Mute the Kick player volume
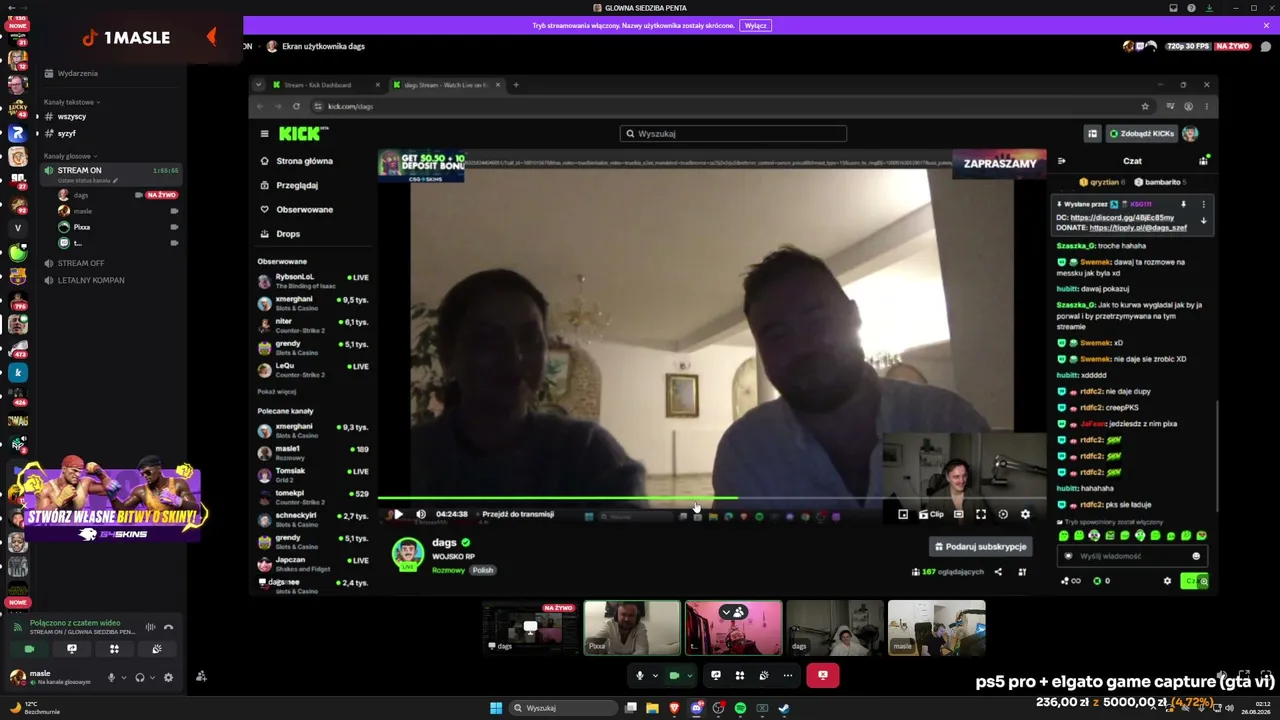 click(421, 514)
